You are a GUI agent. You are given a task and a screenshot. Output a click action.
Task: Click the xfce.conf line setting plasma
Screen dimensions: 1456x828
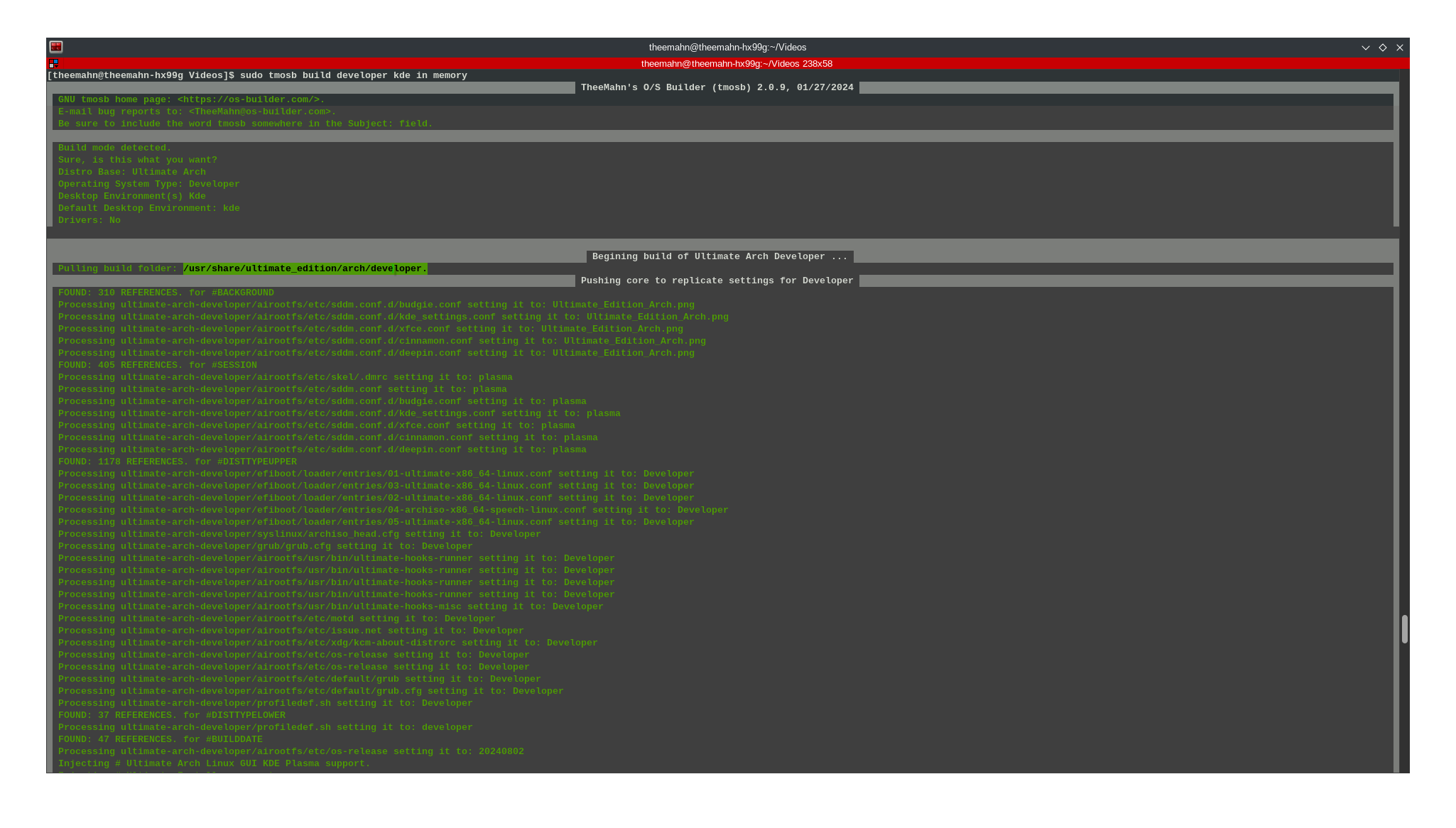tap(317, 425)
